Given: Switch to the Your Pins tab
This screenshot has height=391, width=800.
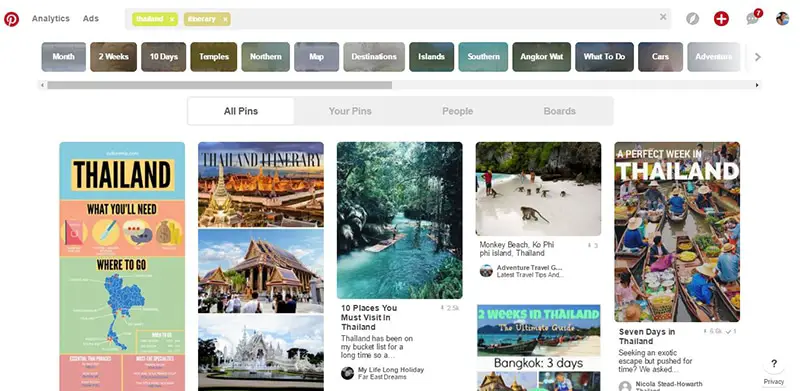Looking at the screenshot, I should (350, 111).
